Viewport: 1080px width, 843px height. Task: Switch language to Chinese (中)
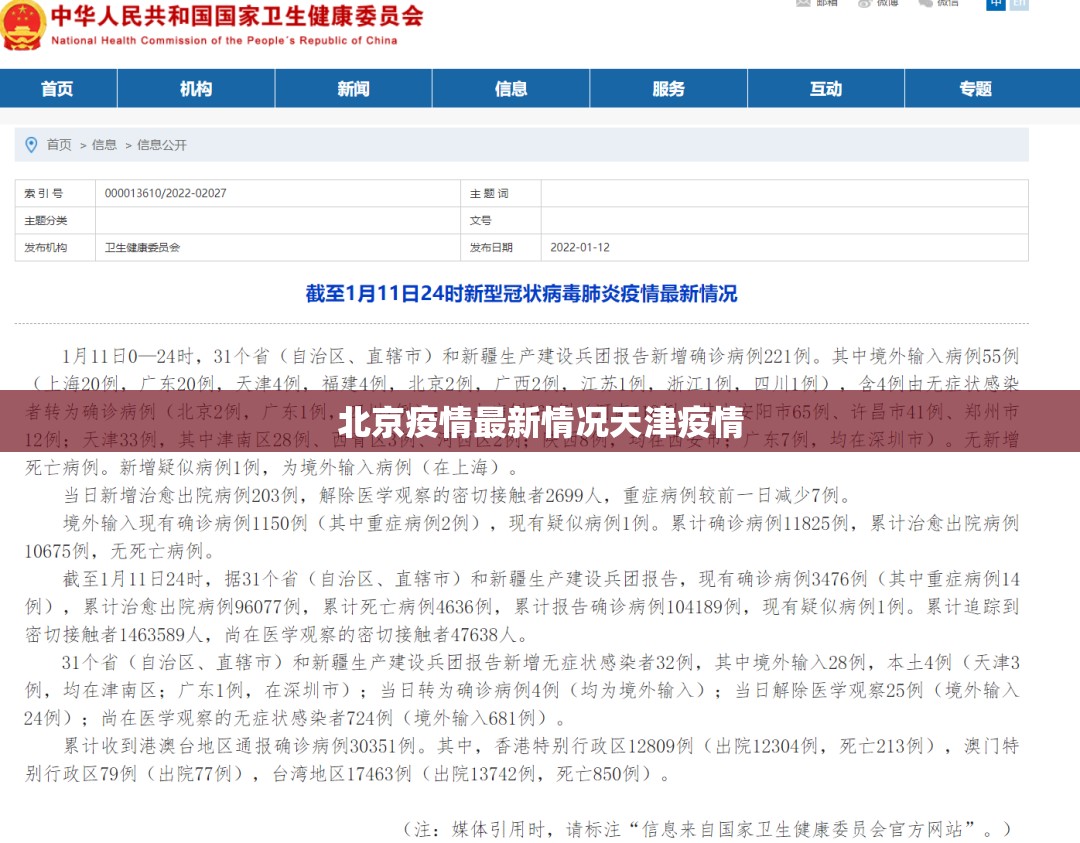(x=996, y=4)
